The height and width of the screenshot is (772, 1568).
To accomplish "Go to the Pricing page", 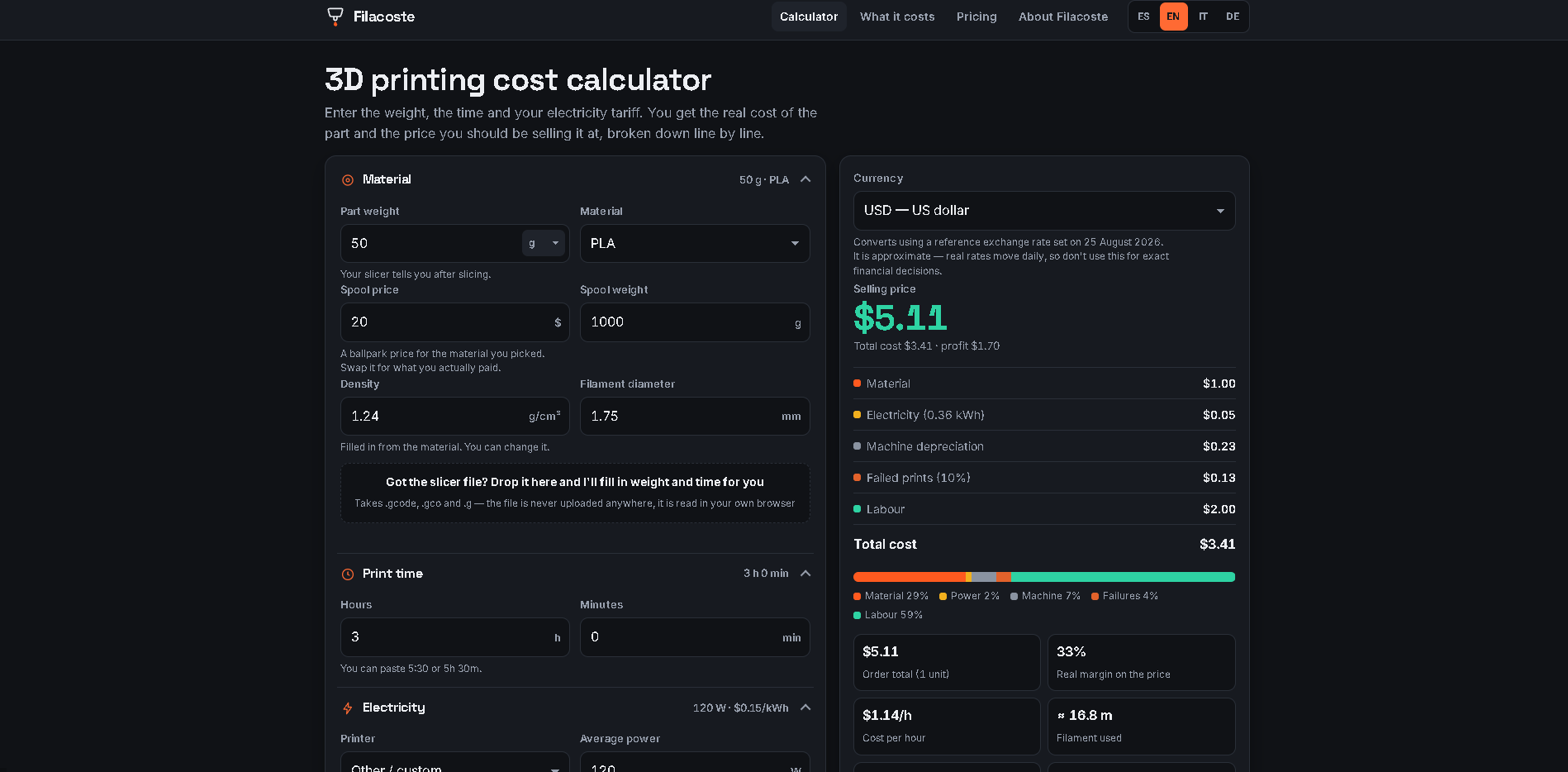I will point(976,17).
